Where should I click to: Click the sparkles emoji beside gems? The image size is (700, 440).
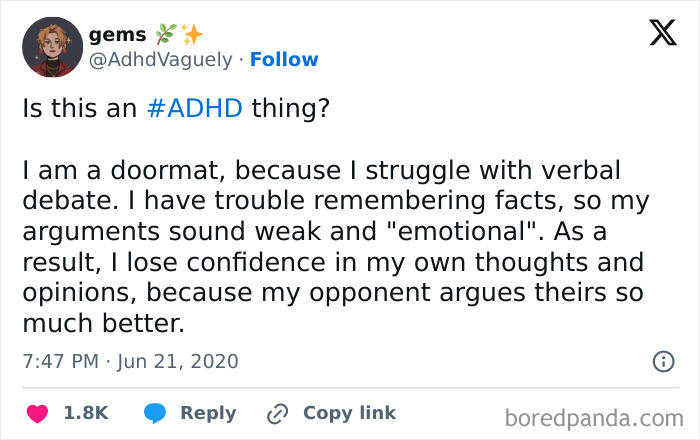192,34
